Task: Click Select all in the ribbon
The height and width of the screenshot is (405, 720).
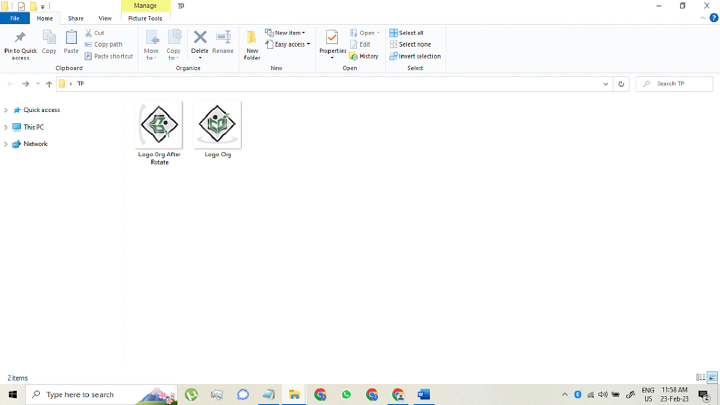Action: click(406, 33)
